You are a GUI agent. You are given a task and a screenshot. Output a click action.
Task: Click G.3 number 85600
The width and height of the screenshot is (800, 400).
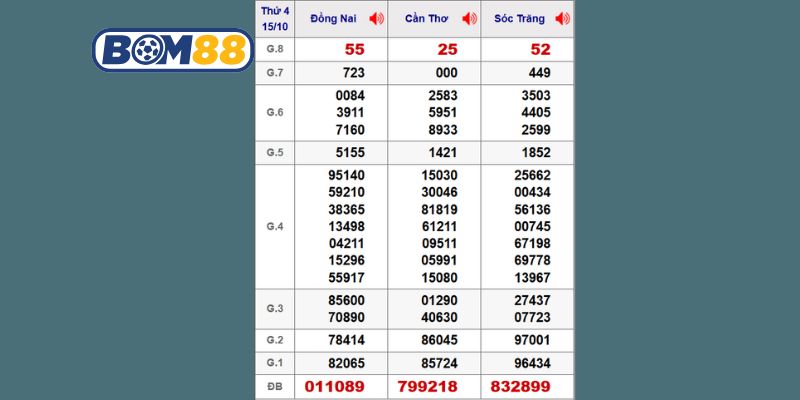[x=346, y=300]
